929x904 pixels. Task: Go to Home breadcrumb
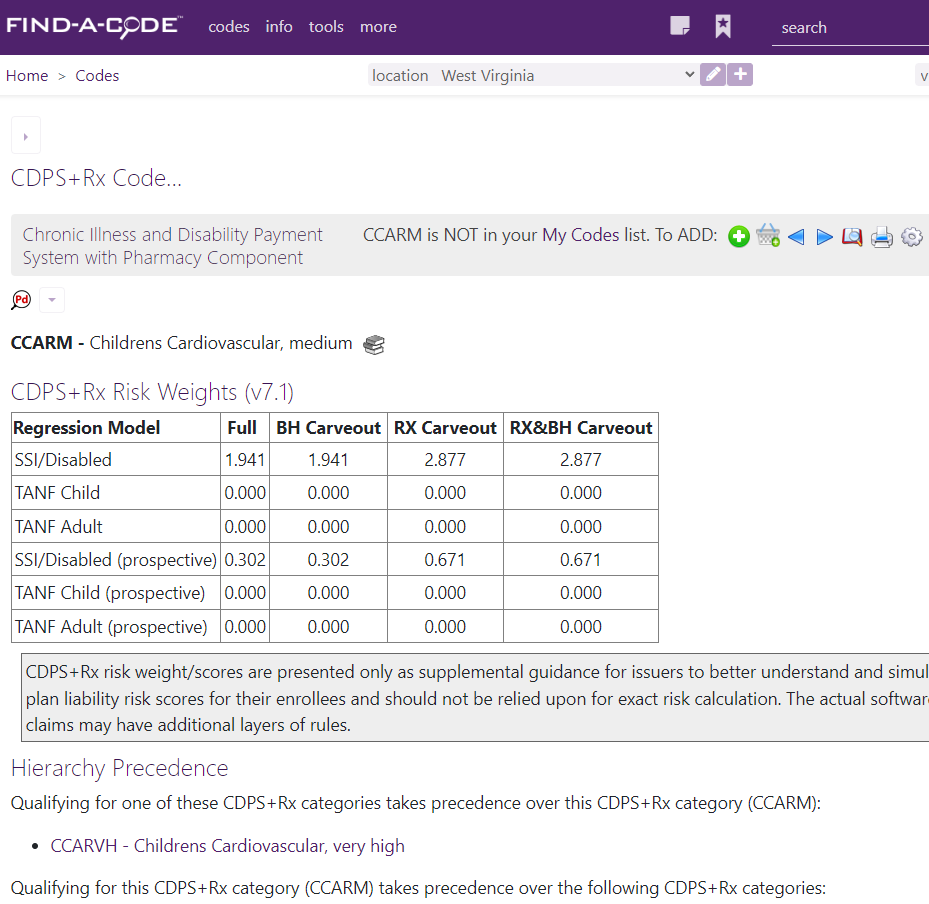(x=27, y=76)
